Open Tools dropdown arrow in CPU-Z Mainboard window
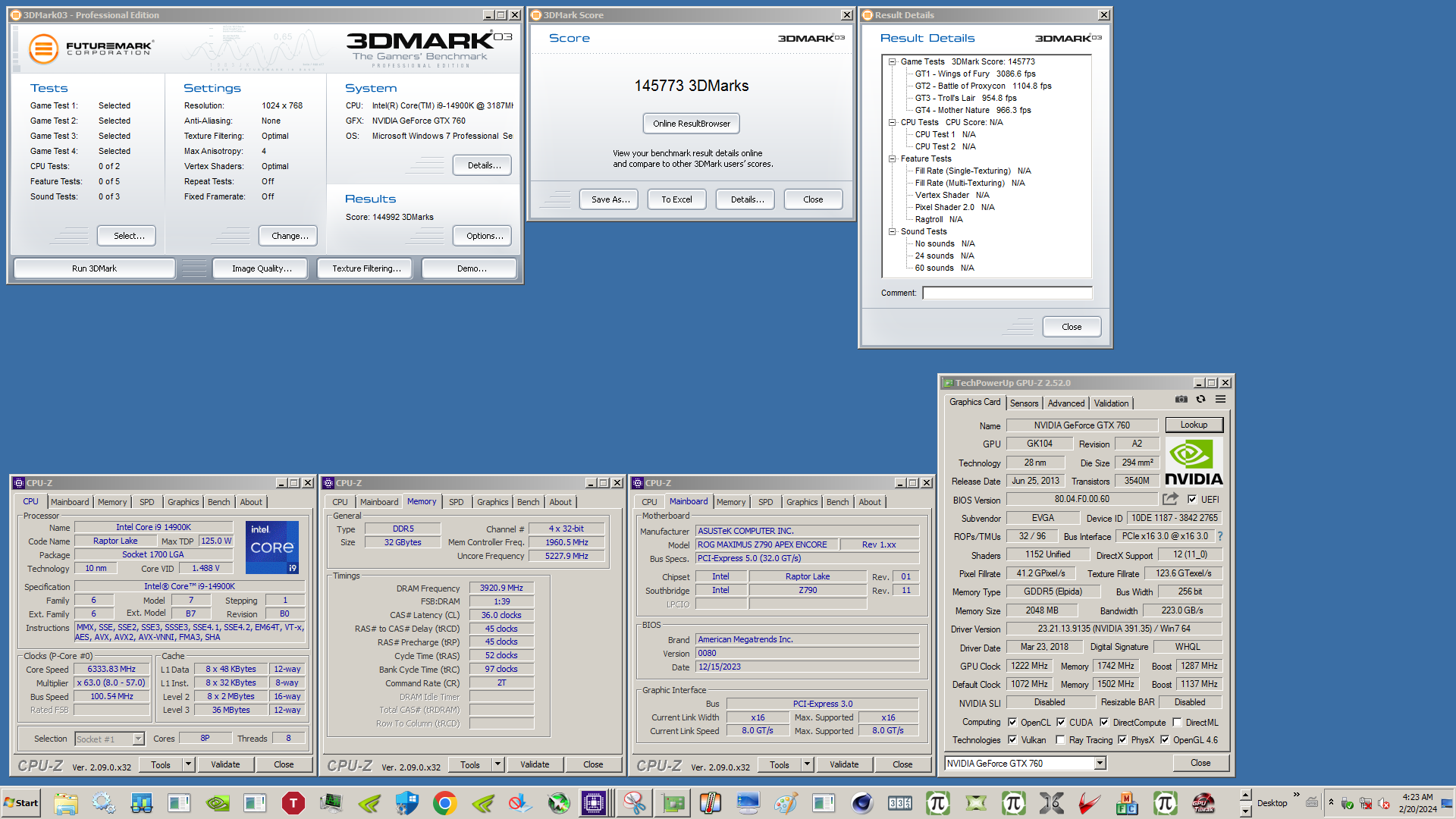The height and width of the screenshot is (819, 1456). point(808,764)
